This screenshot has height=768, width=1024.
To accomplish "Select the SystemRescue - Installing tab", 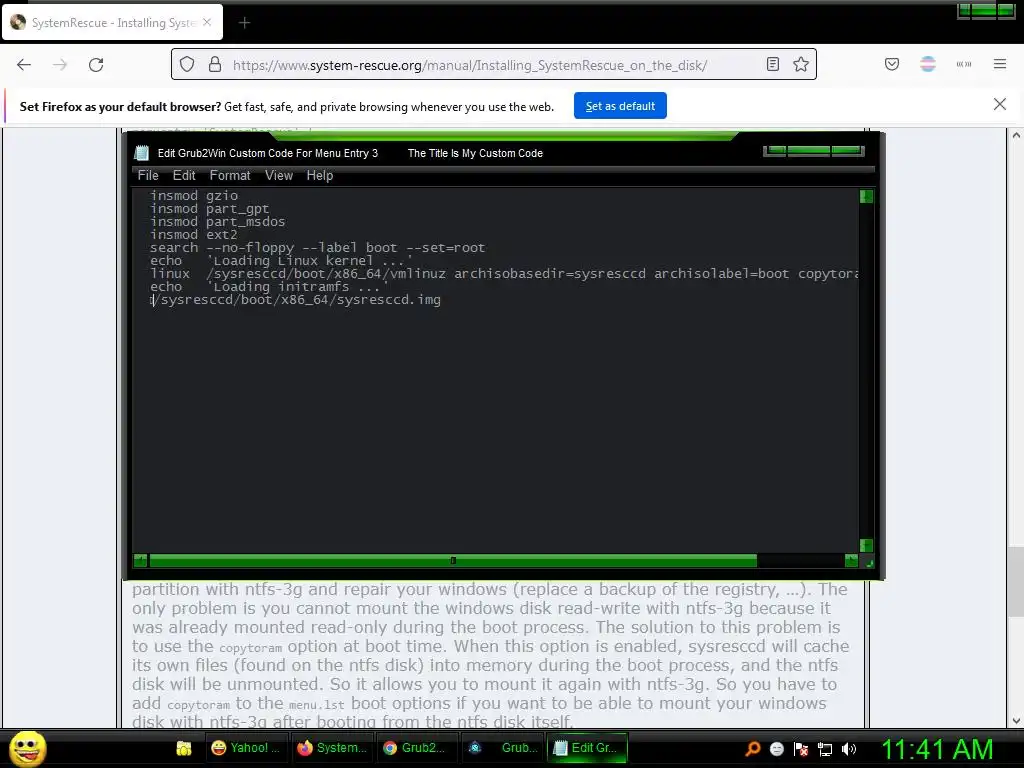I will coord(112,23).
